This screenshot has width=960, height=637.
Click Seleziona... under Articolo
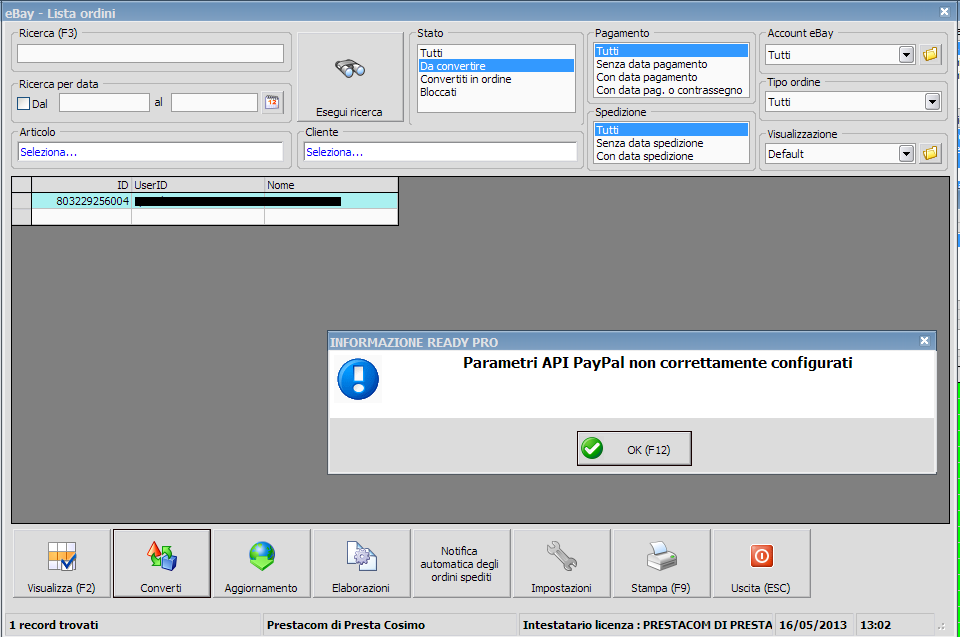pos(150,152)
